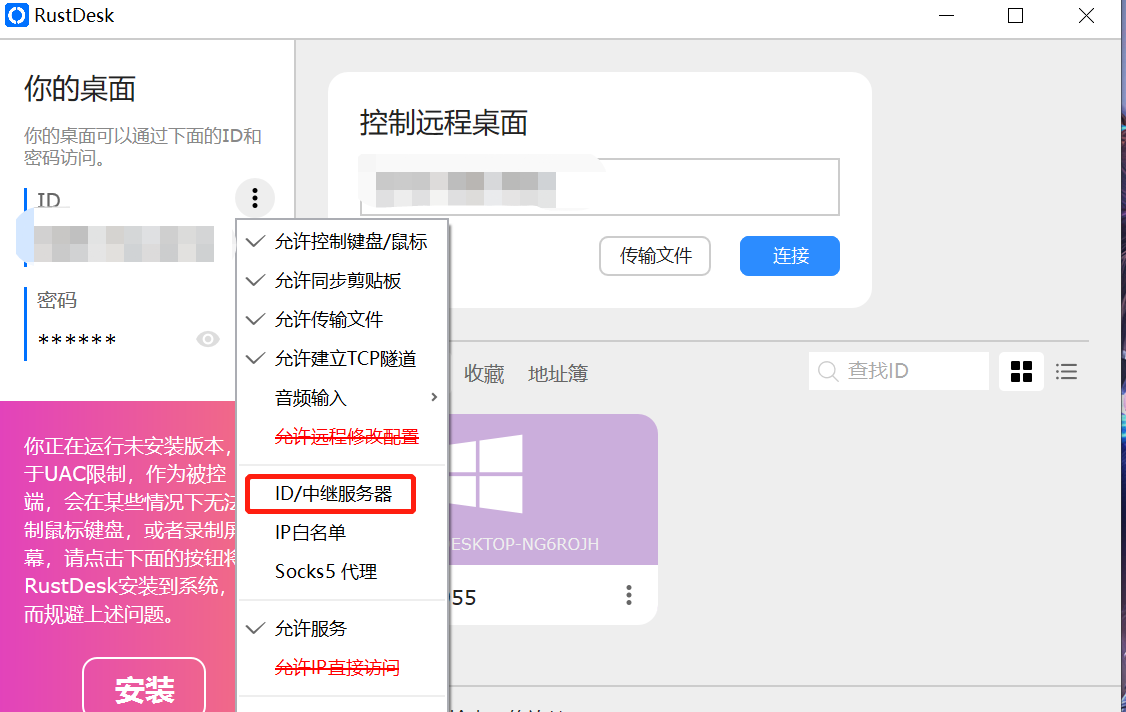Switch to the 地址簿 tab
The width and height of the screenshot is (1126, 712).
(557, 372)
